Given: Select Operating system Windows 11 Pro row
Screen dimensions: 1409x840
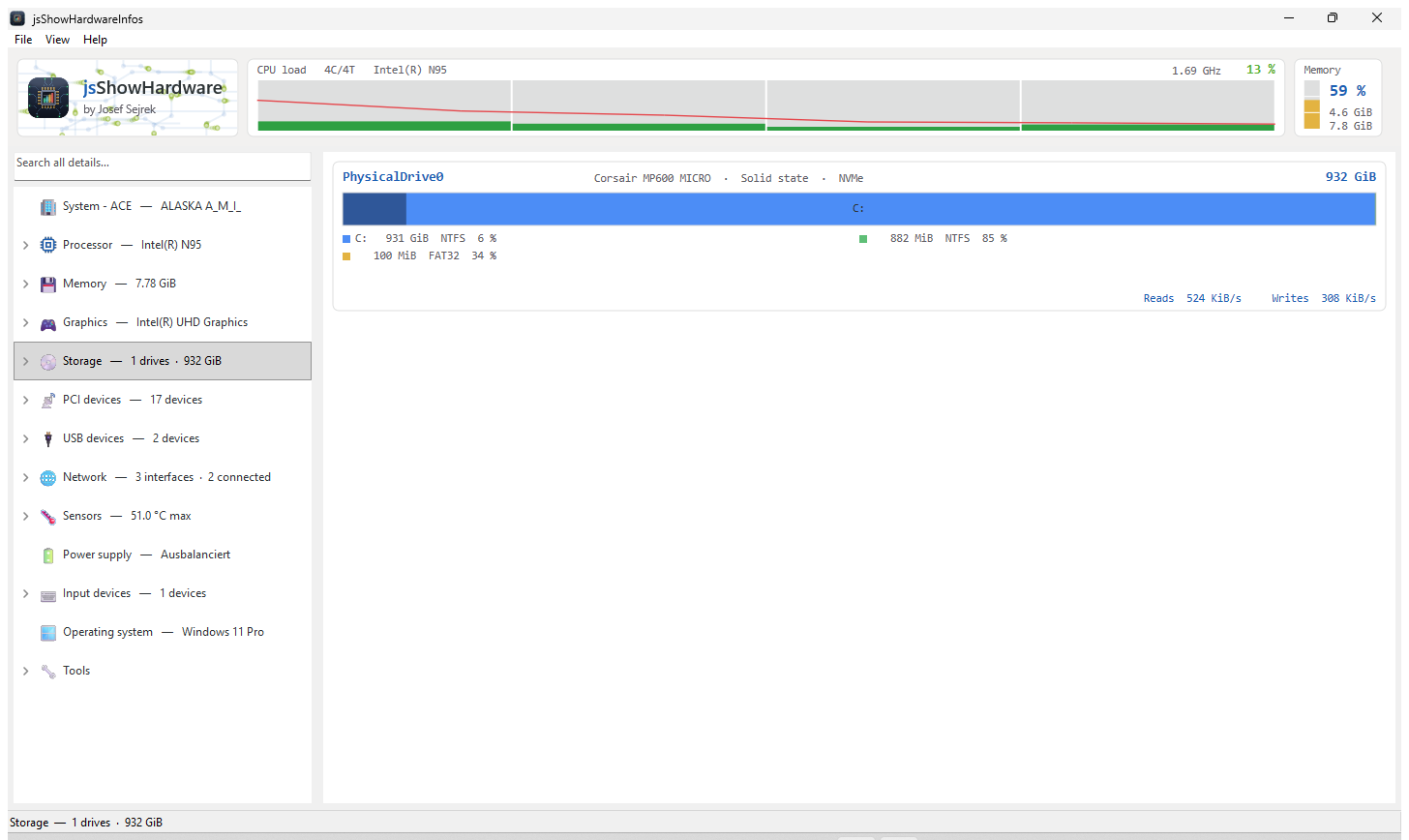Looking at the screenshot, I should tap(163, 632).
